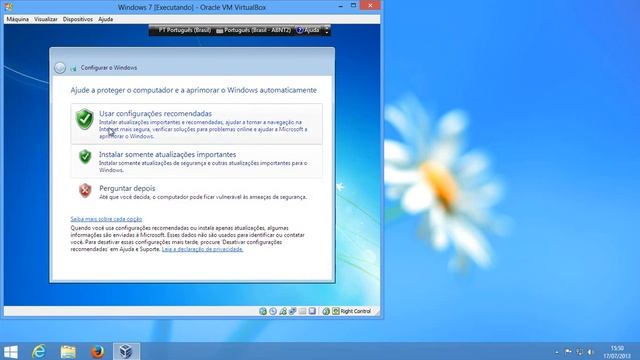Click the USB devices status icon

tap(293, 311)
